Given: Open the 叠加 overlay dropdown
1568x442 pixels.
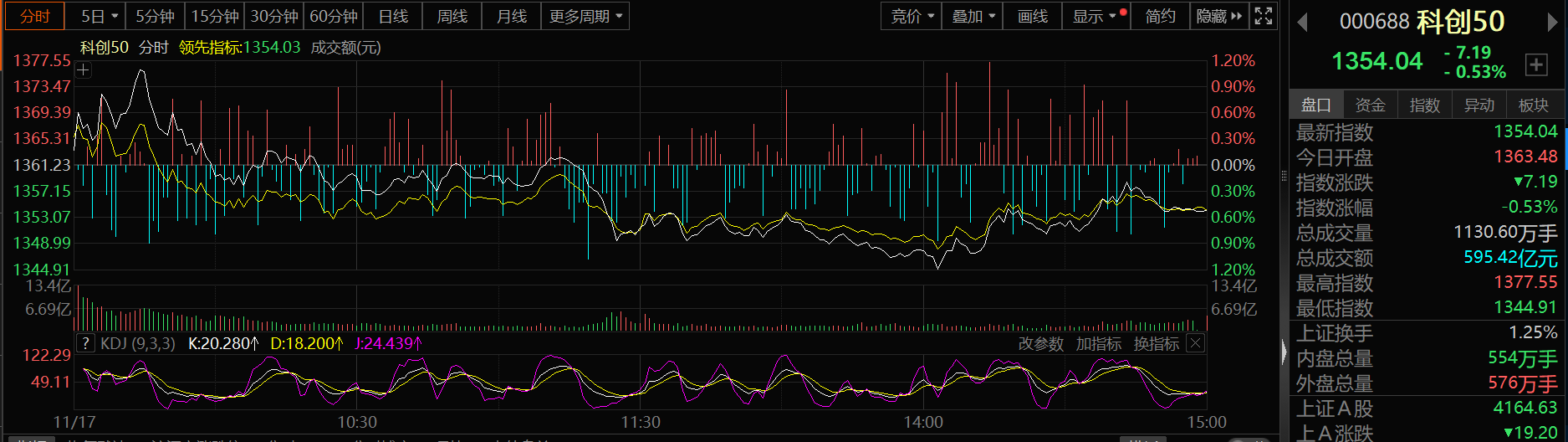Looking at the screenshot, I should point(973,16).
